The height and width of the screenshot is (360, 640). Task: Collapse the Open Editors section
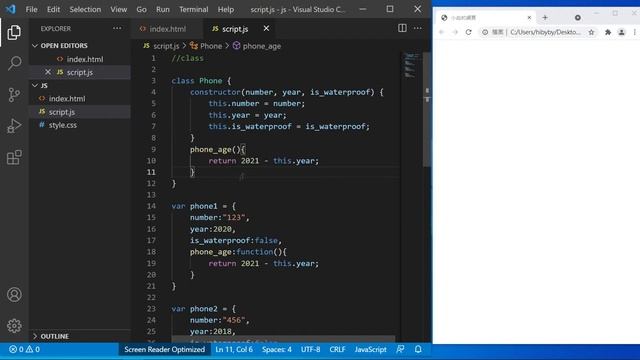[35, 46]
